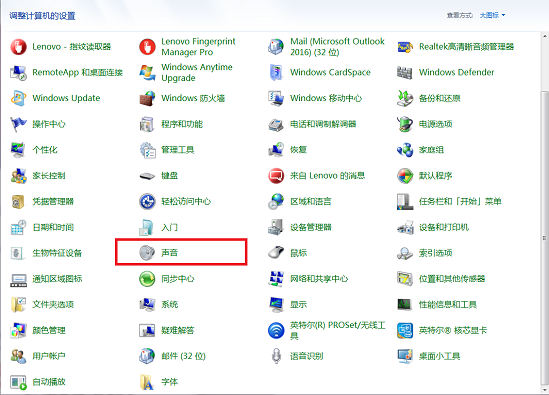Click the 邮件 (32 位) link
The height and width of the screenshot is (395, 549).
pos(183,356)
